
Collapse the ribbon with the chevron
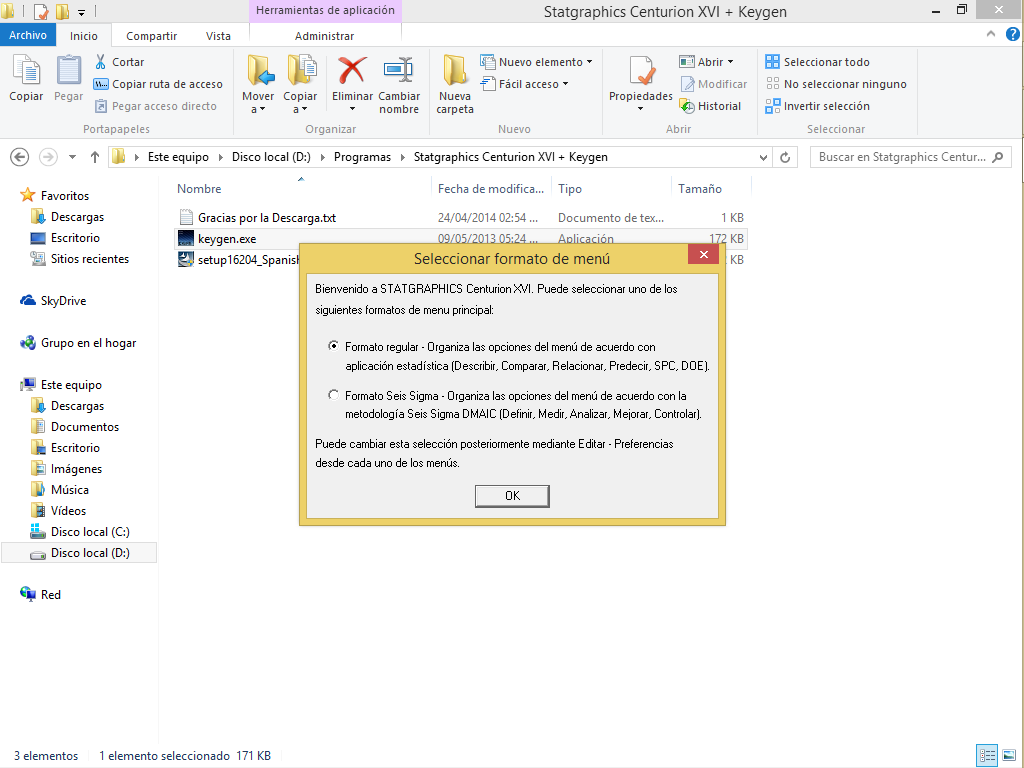(991, 34)
